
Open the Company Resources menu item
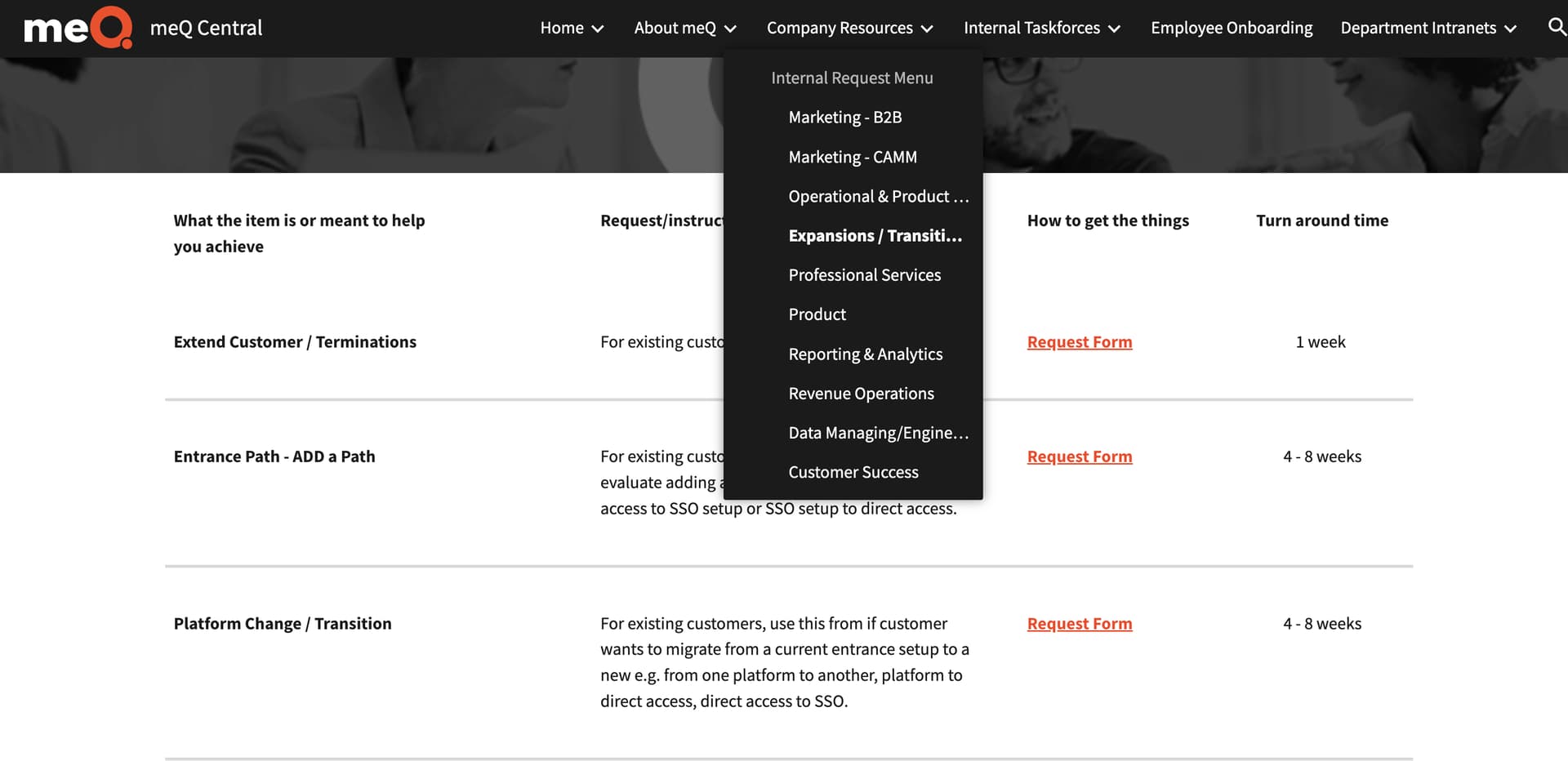coord(840,28)
